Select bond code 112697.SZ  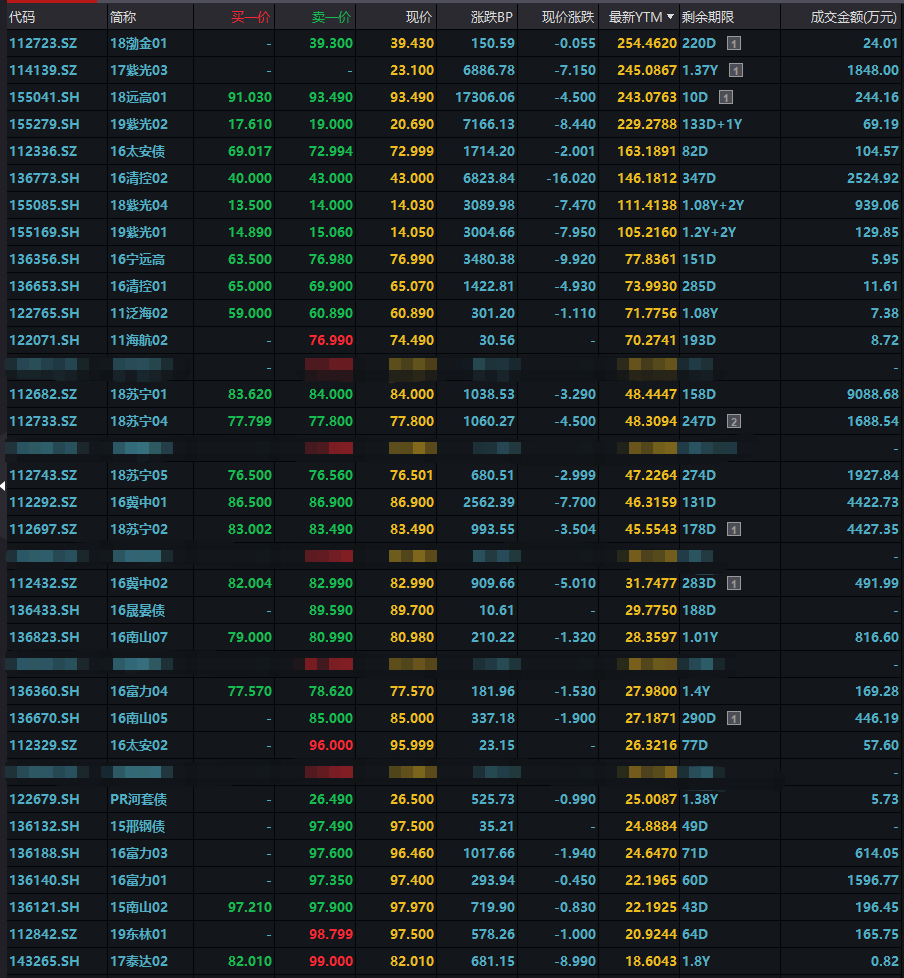click(44, 530)
